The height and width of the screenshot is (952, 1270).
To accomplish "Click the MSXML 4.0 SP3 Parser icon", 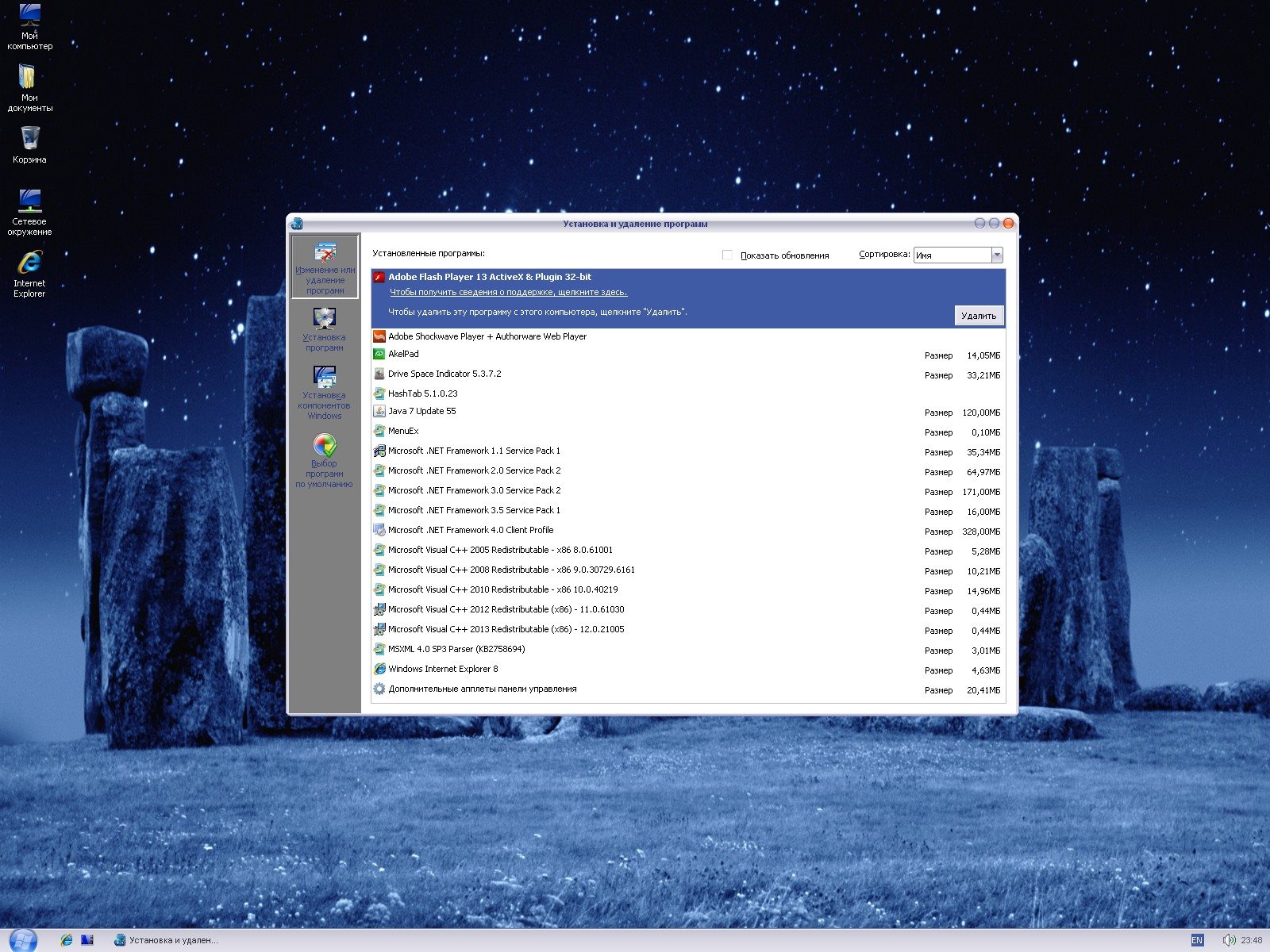I will point(379,649).
